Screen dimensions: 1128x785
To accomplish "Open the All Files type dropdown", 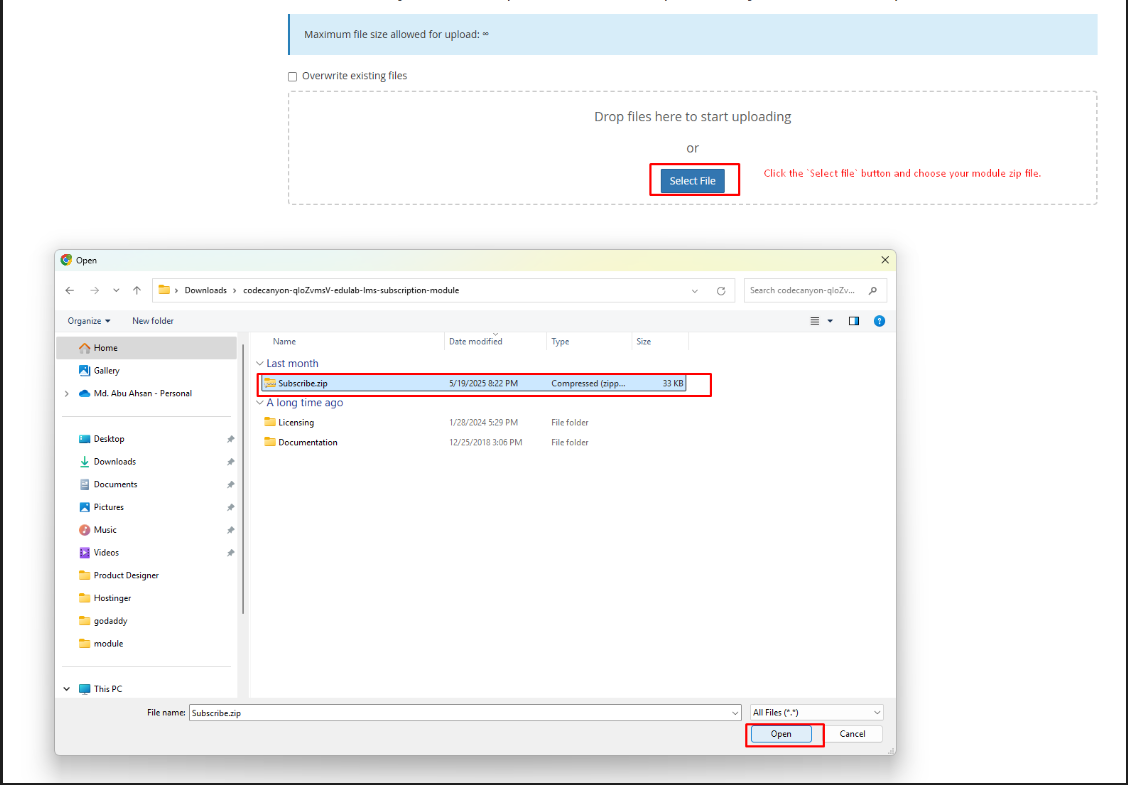I will tap(816, 712).
